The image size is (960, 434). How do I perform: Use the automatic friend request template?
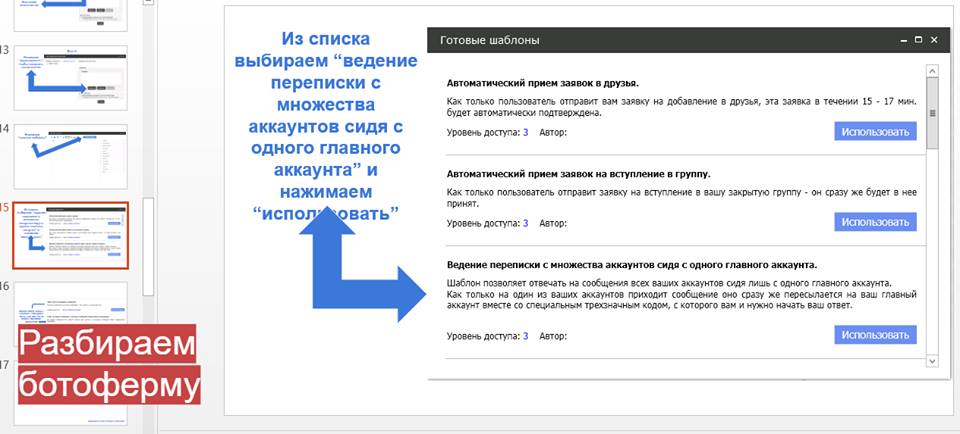click(875, 132)
